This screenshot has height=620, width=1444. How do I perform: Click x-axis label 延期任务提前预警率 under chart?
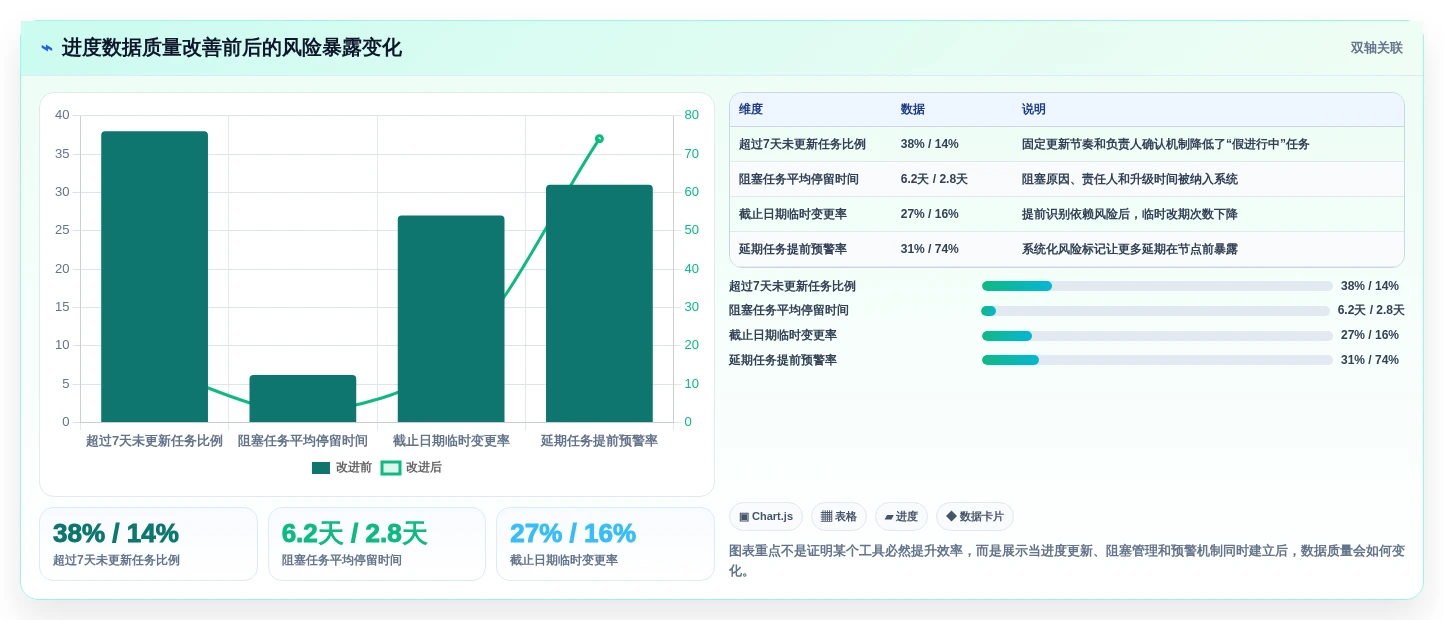click(x=599, y=441)
